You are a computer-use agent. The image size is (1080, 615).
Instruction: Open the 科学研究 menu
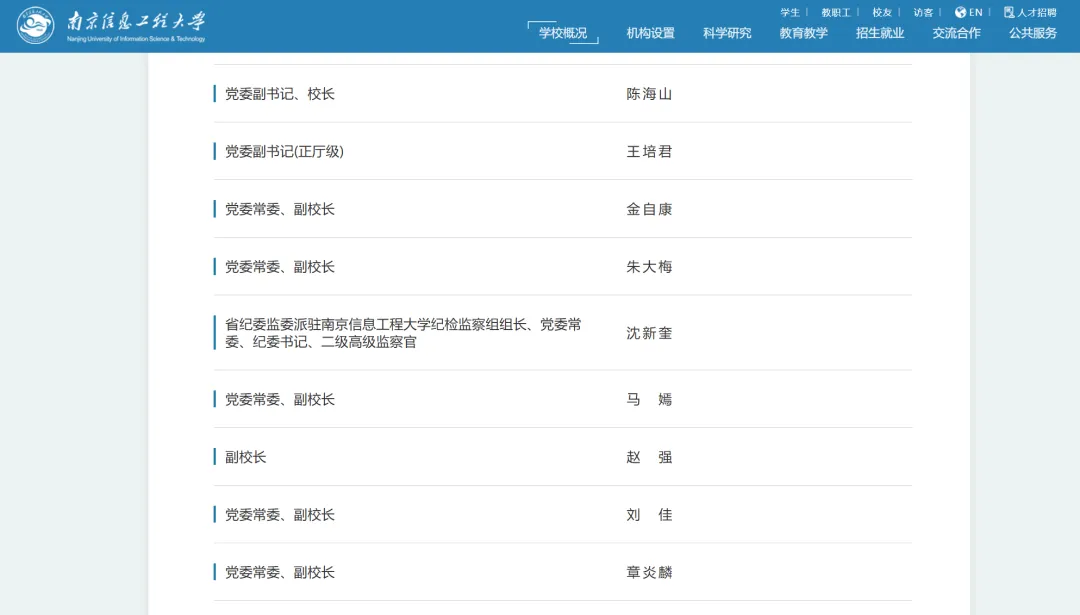[x=727, y=33]
